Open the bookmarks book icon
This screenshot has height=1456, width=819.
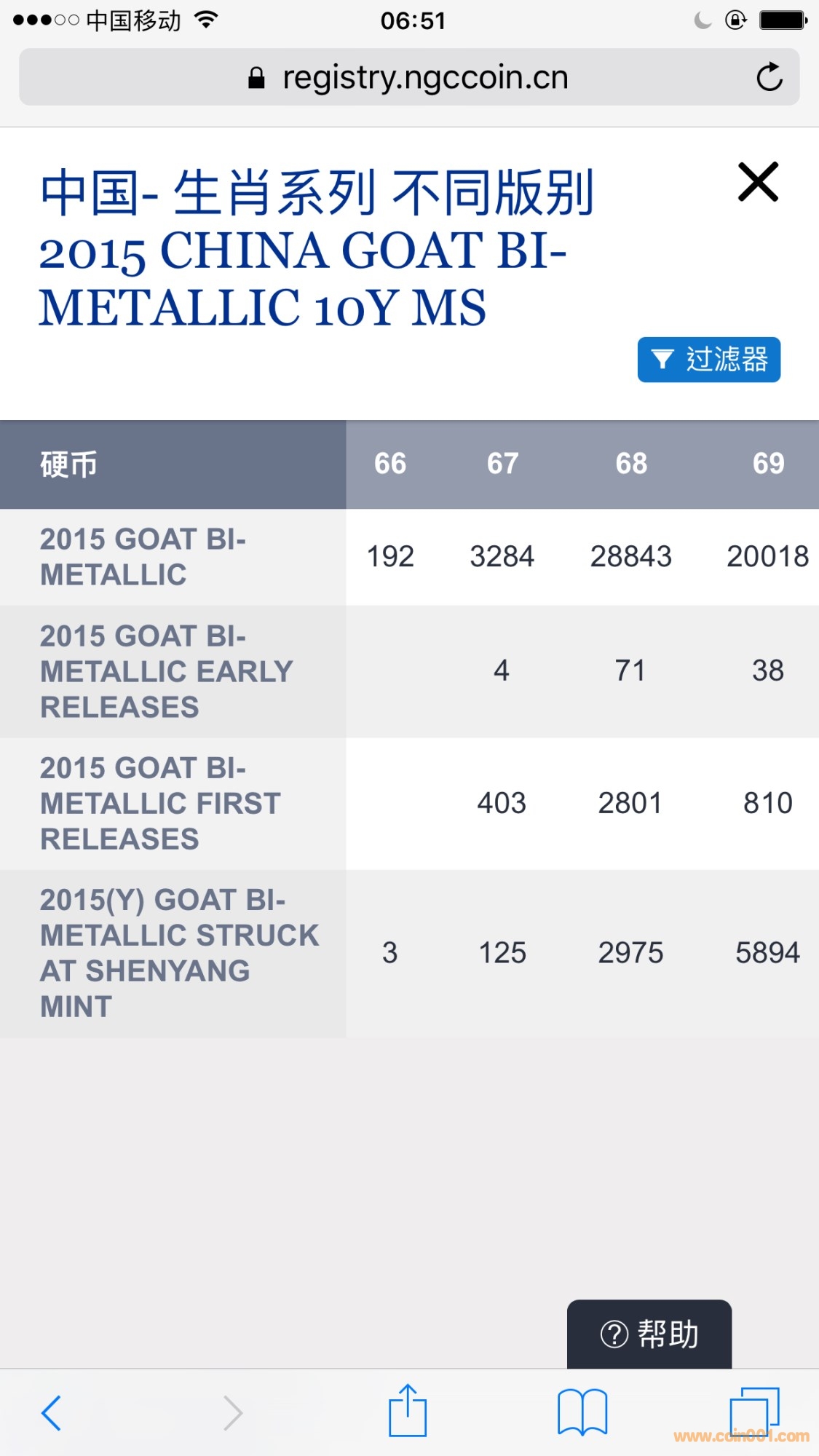pyautogui.click(x=582, y=1412)
